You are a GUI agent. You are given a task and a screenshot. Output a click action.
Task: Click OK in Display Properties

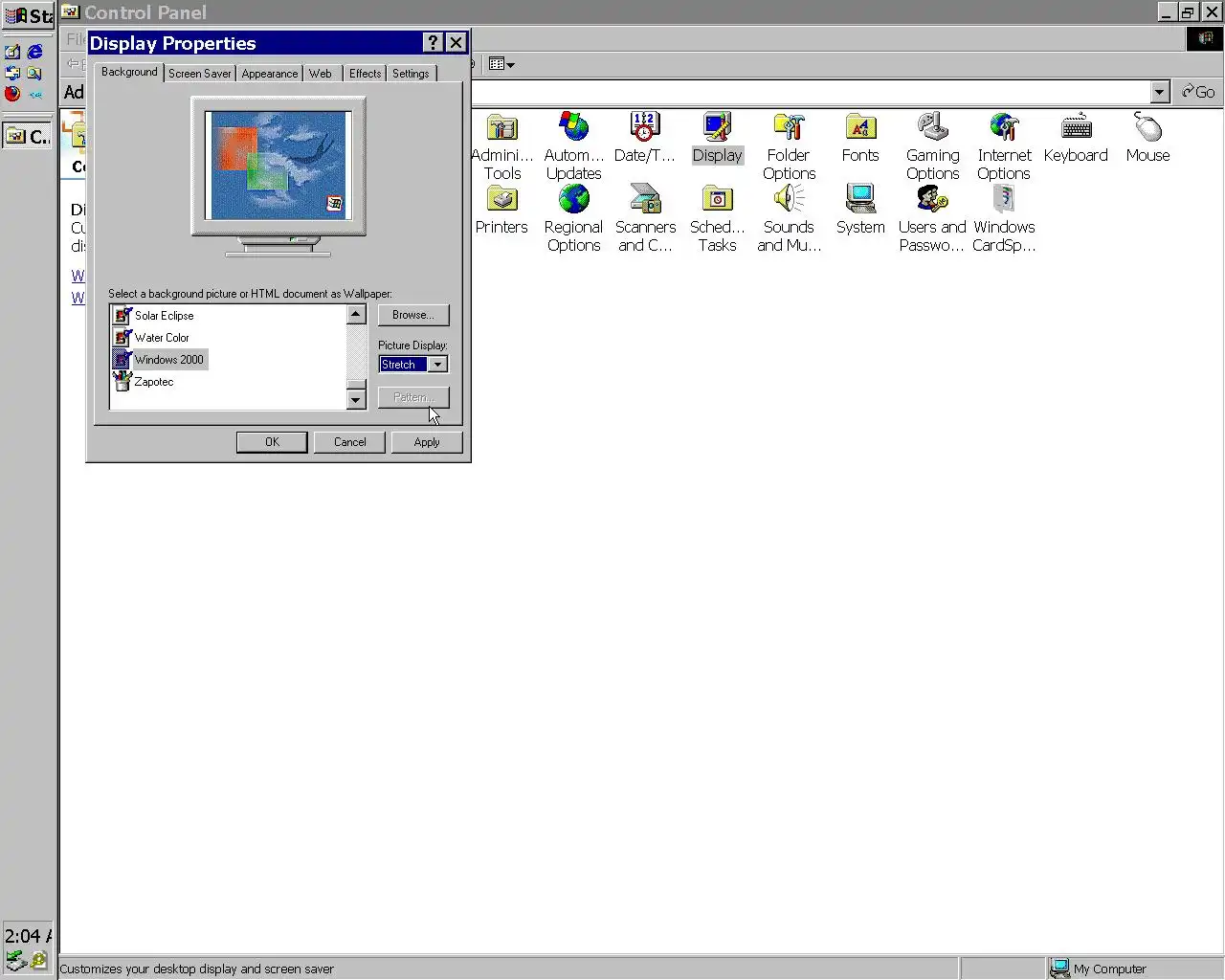point(272,442)
